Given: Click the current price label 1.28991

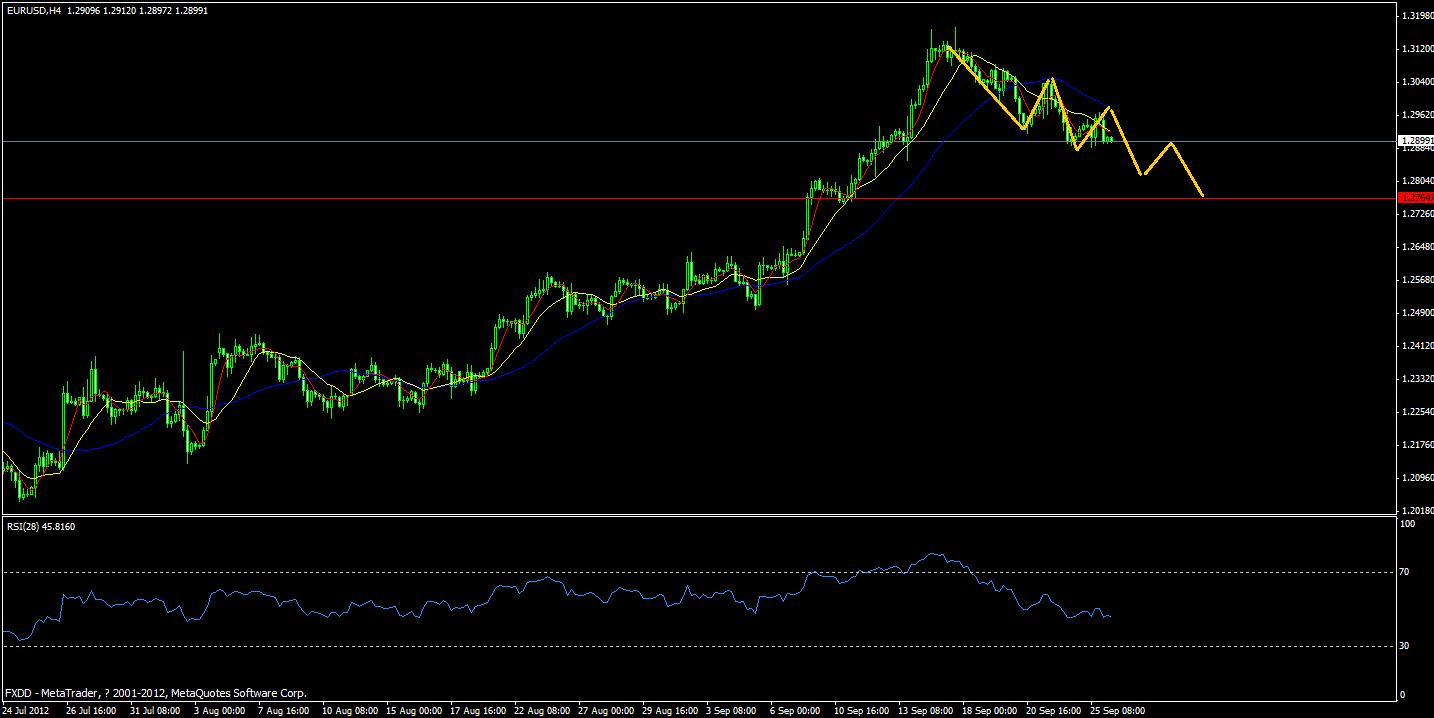Looking at the screenshot, I should point(1414,141).
